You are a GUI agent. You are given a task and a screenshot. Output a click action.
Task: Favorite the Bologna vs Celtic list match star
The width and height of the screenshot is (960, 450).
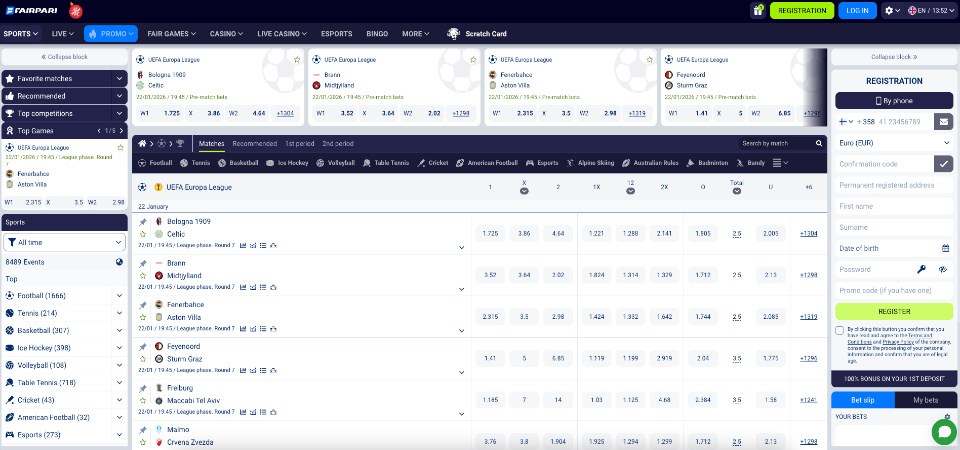click(143, 234)
